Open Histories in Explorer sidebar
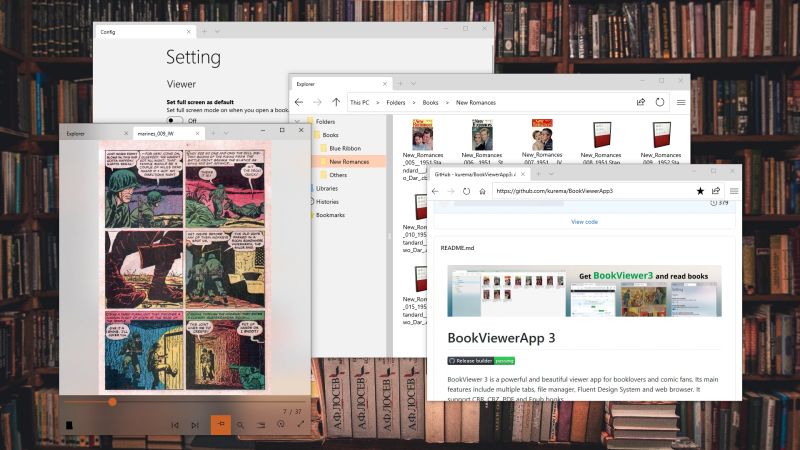Viewport: 800px width, 450px height. (327, 202)
